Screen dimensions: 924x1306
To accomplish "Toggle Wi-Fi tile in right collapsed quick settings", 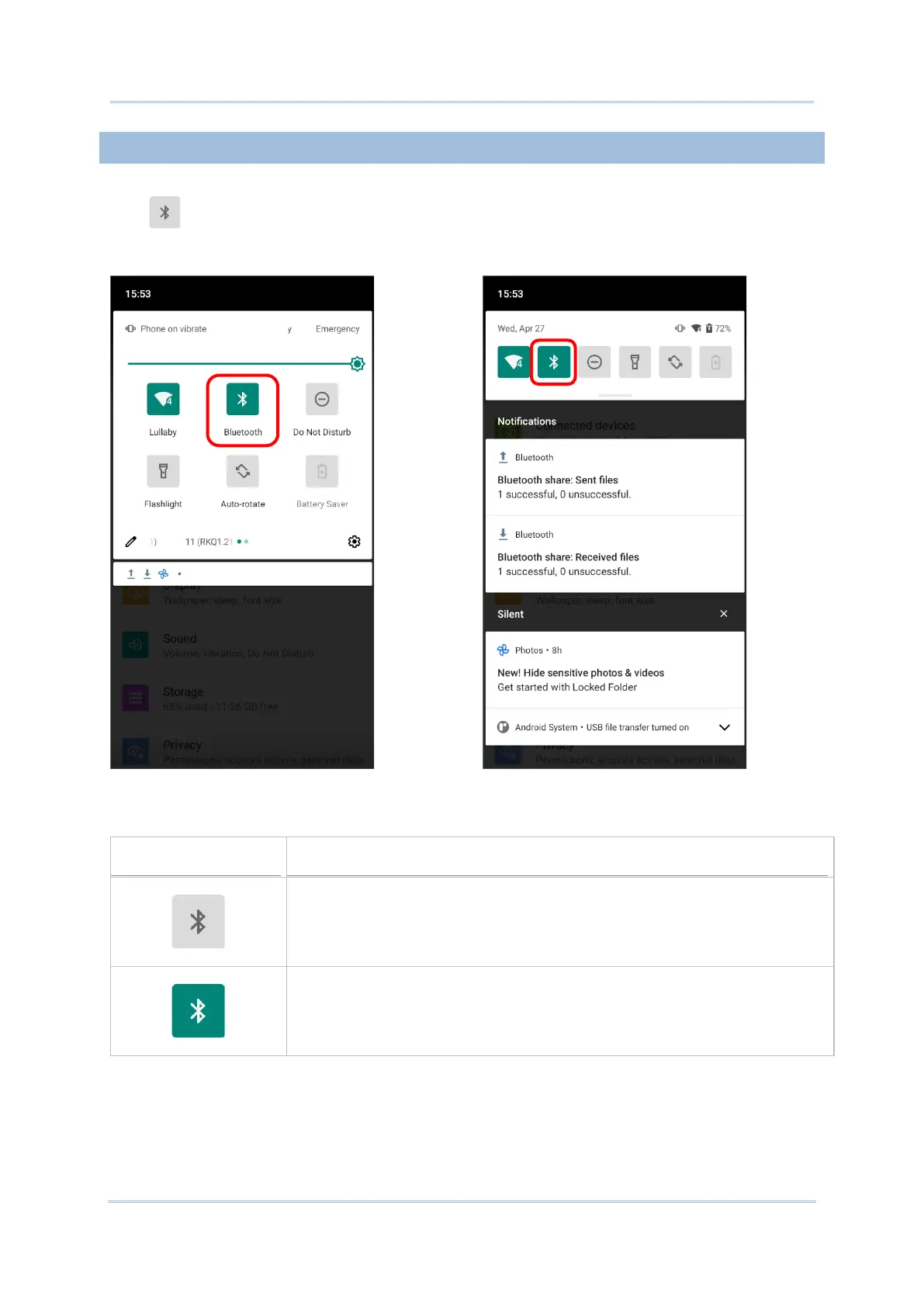I will pyautogui.click(x=514, y=362).
